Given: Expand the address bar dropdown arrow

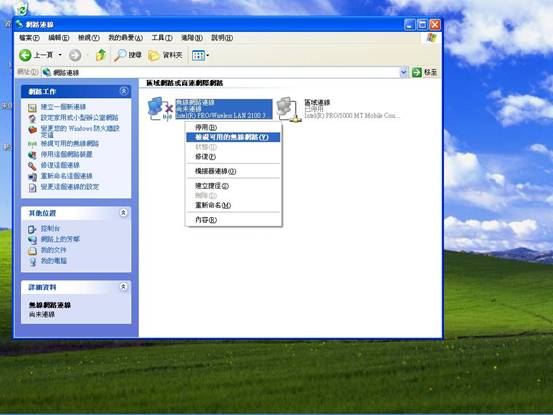Looking at the screenshot, I should tap(404, 72).
